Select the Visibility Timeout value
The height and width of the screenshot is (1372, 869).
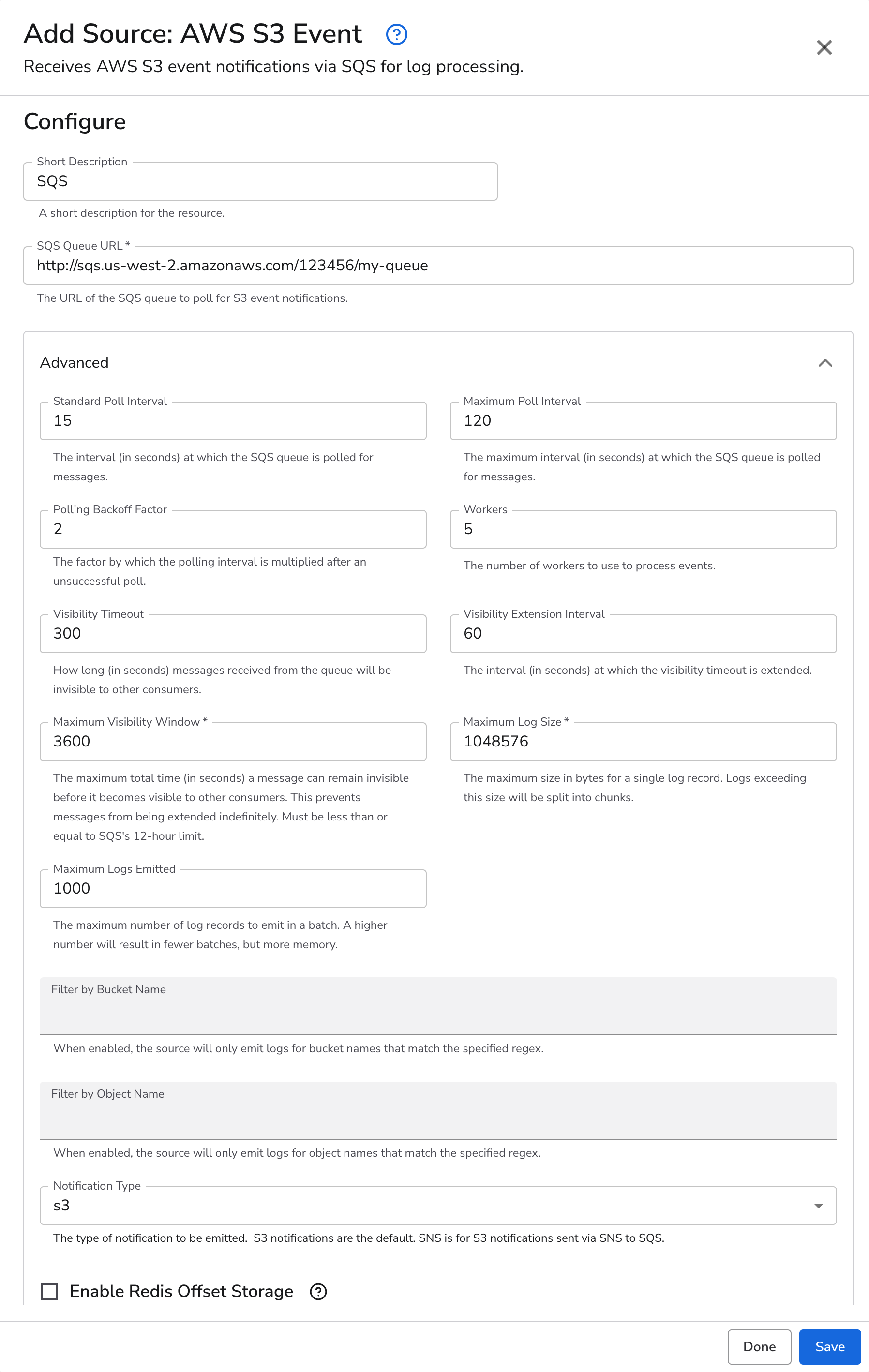pos(233,633)
